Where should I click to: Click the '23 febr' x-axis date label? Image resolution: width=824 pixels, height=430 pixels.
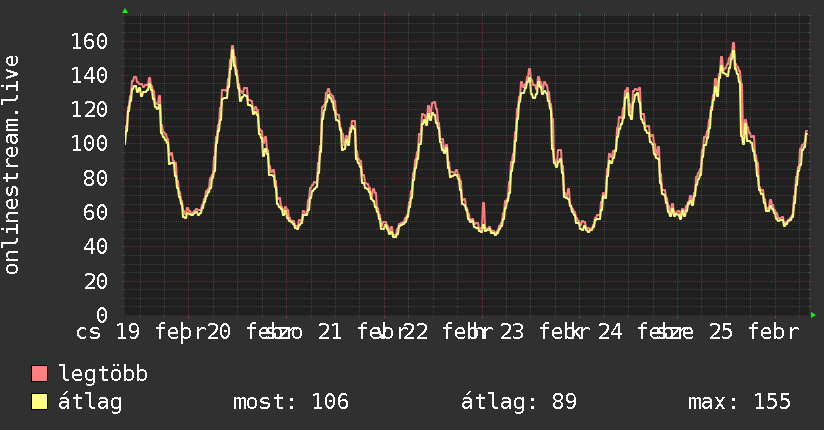tap(544, 332)
